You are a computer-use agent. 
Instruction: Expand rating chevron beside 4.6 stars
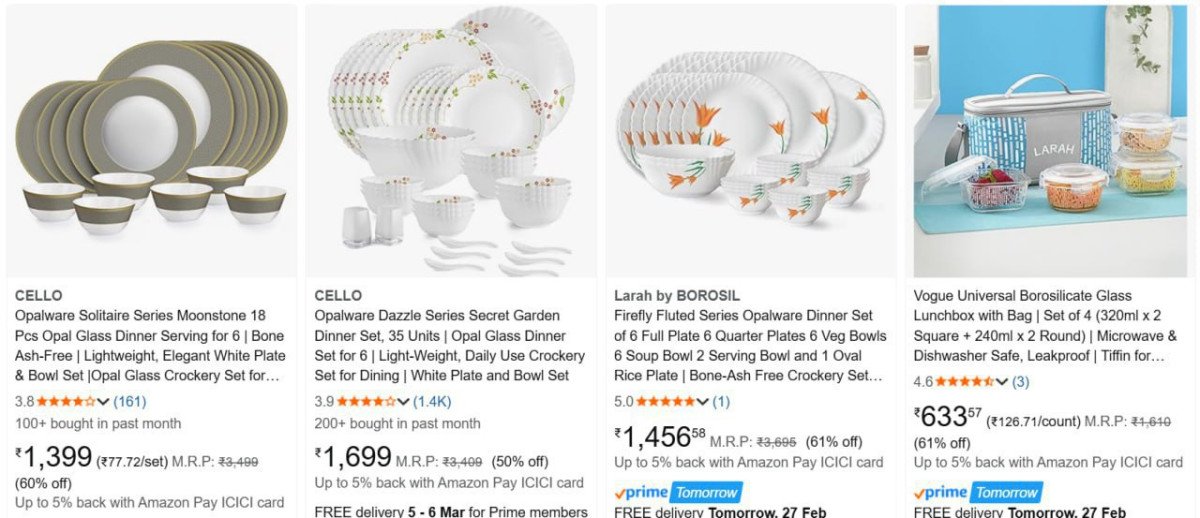[1001, 382]
